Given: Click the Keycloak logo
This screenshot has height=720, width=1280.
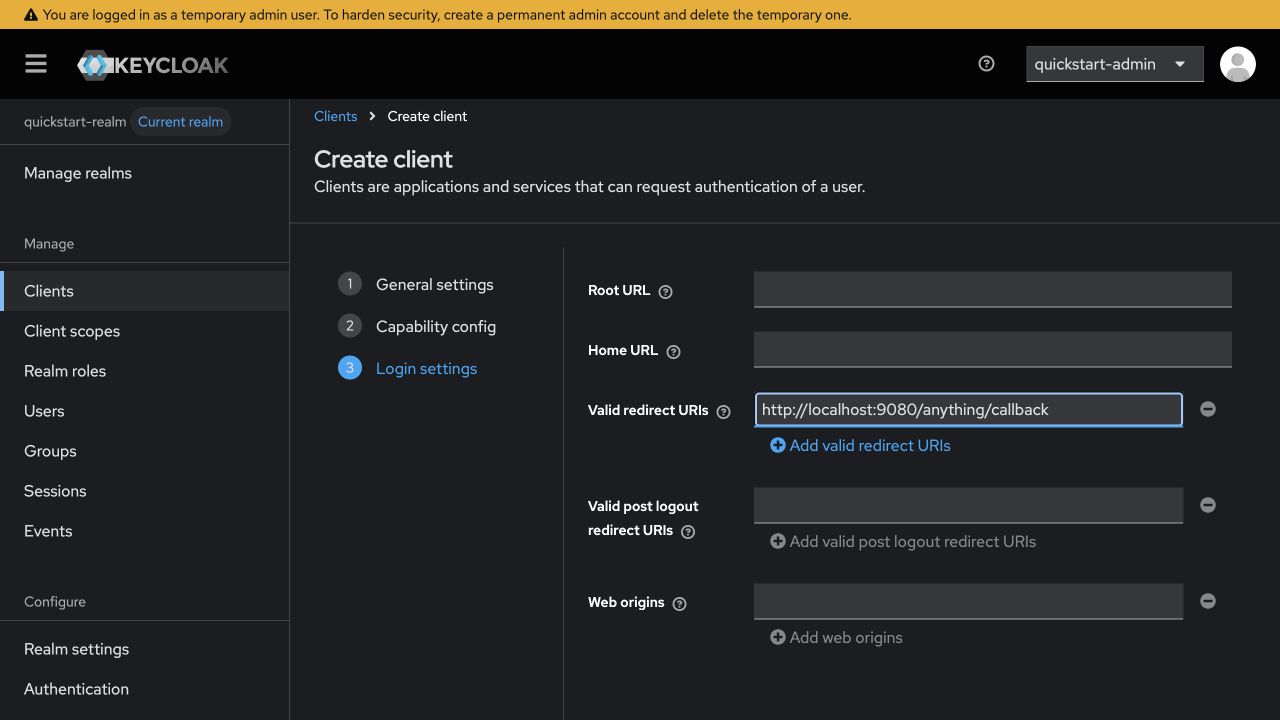Looking at the screenshot, I should coord(153,65).
